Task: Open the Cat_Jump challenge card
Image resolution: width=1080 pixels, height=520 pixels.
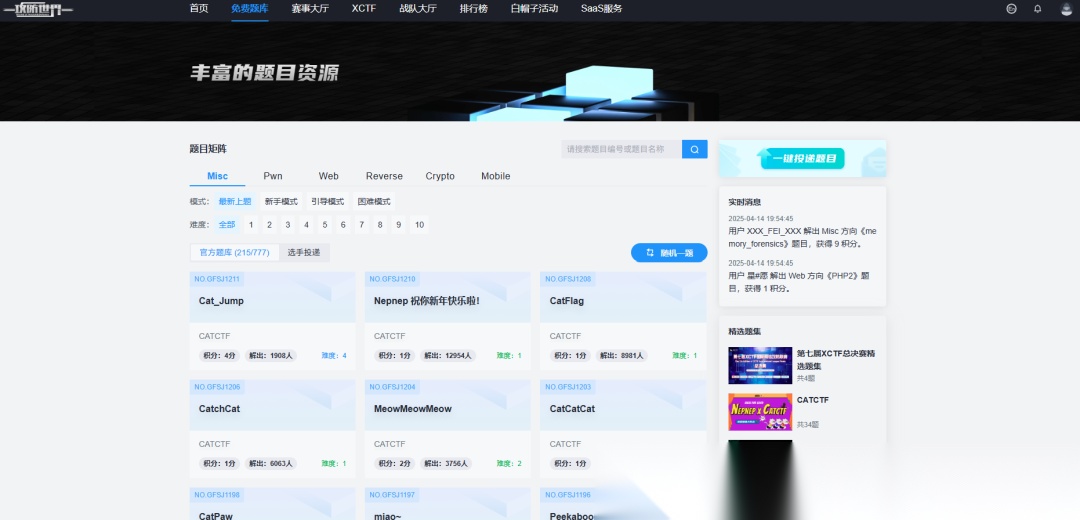Action: (272, 321)
